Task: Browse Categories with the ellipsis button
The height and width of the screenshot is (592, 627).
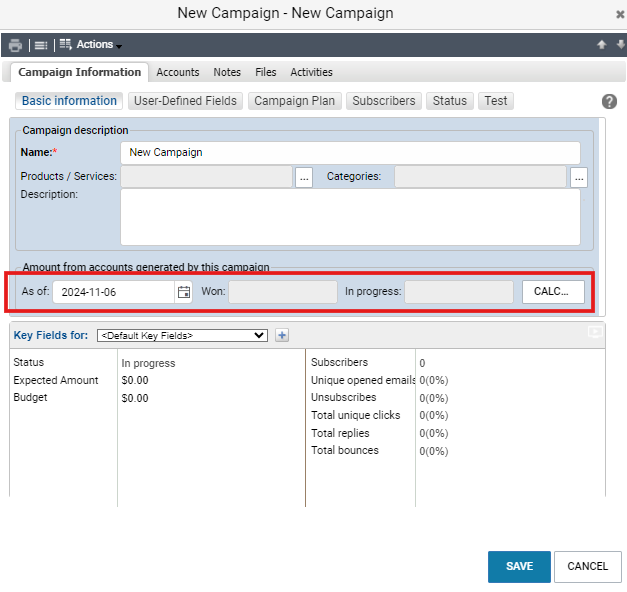Action: click(579, 177)
